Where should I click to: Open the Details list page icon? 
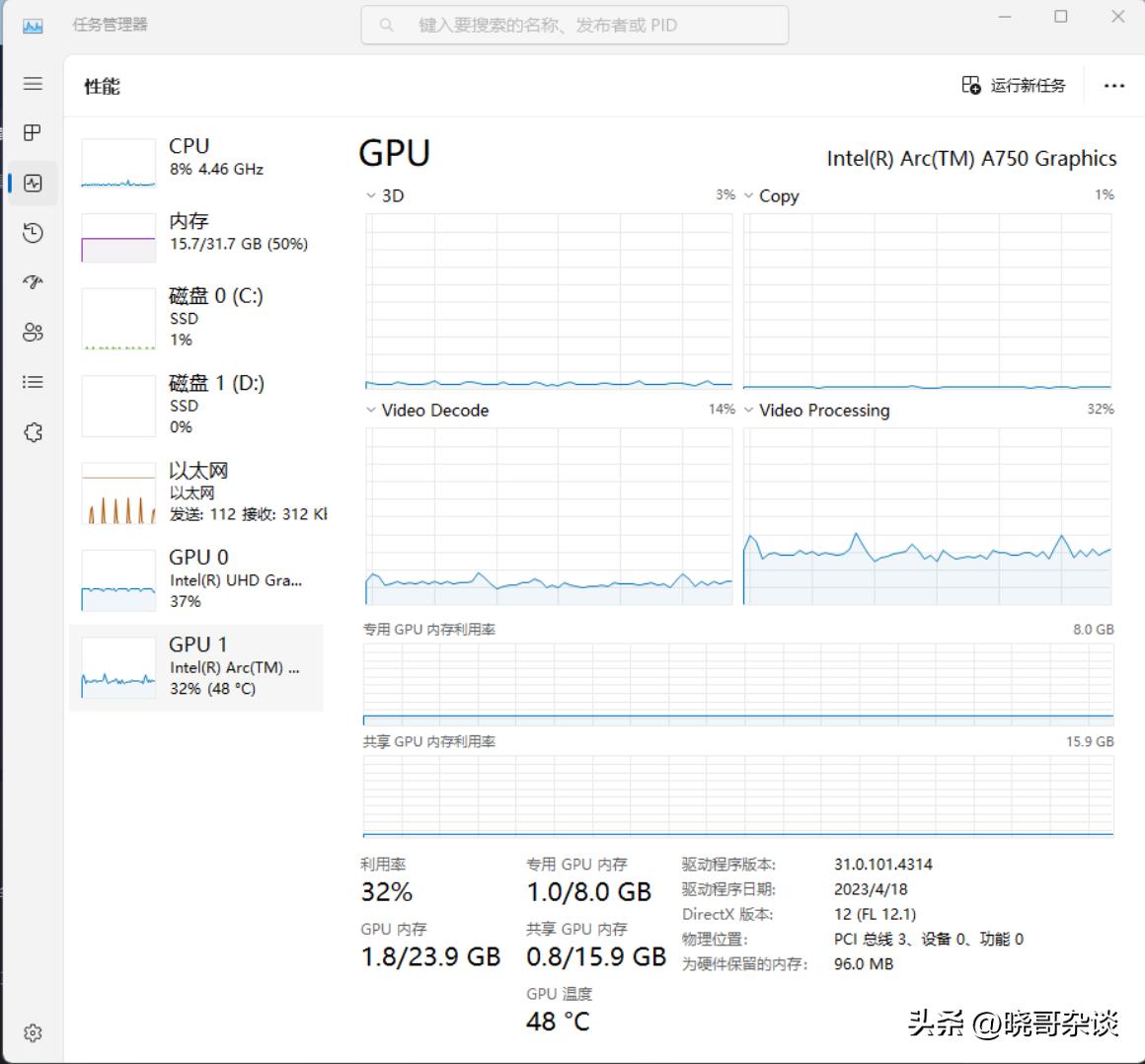(x=33, y=382)
